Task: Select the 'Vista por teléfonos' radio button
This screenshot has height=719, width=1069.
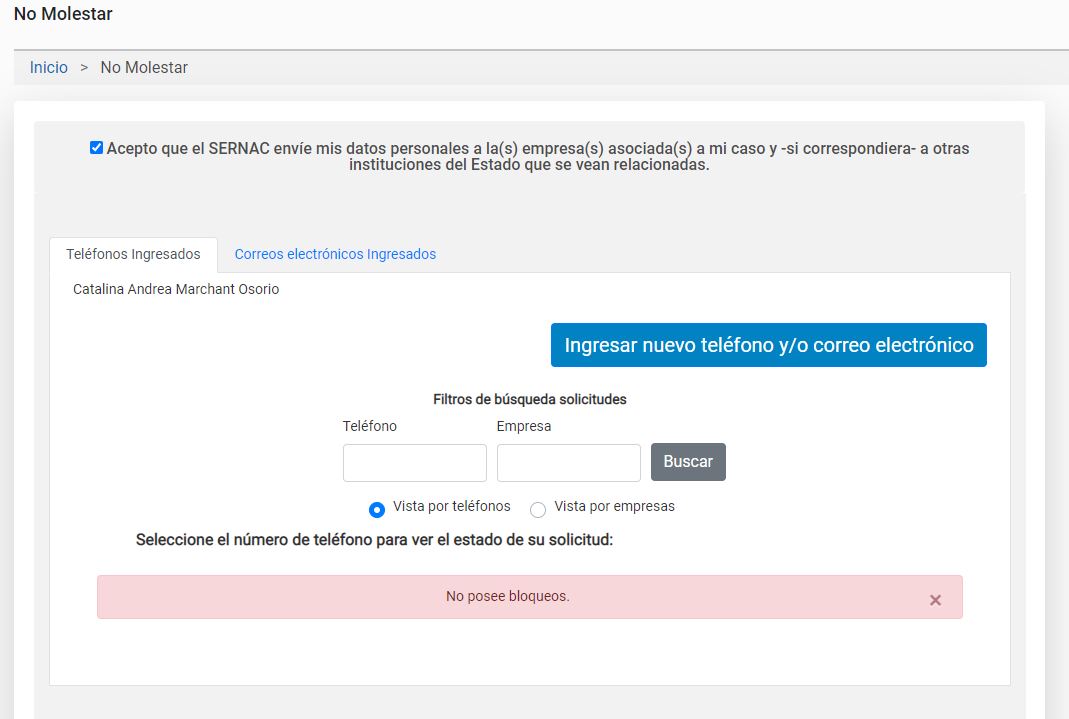Action: click(377, 510)
